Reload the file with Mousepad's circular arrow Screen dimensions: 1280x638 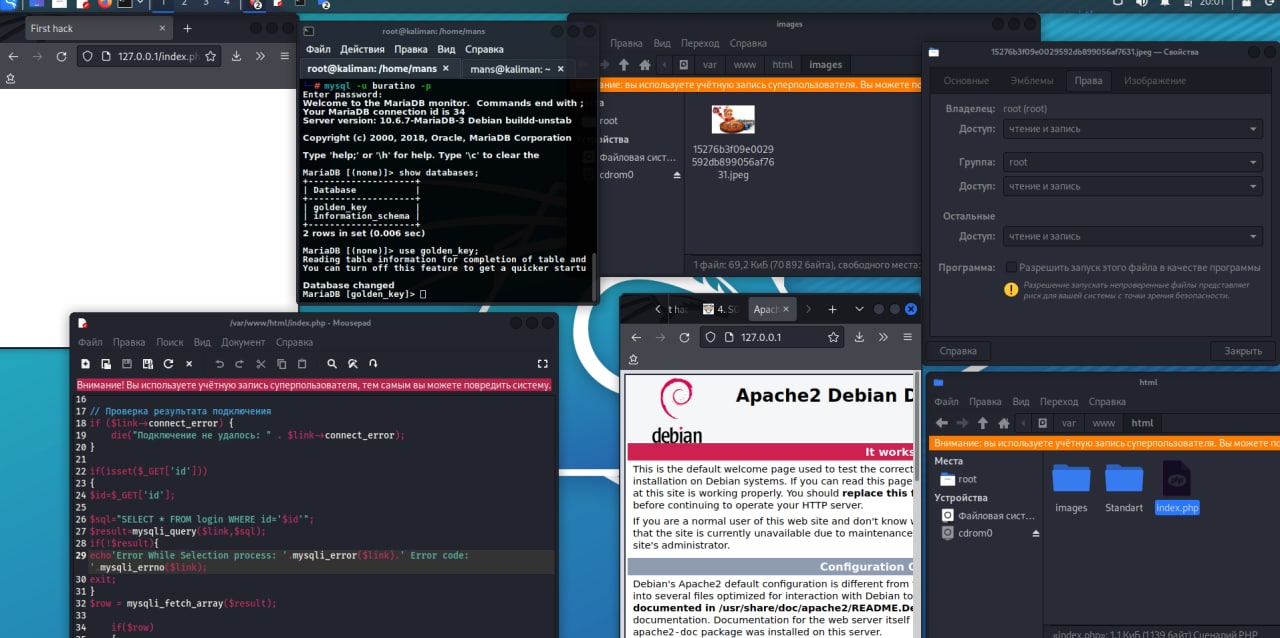(x=168, y=364)
